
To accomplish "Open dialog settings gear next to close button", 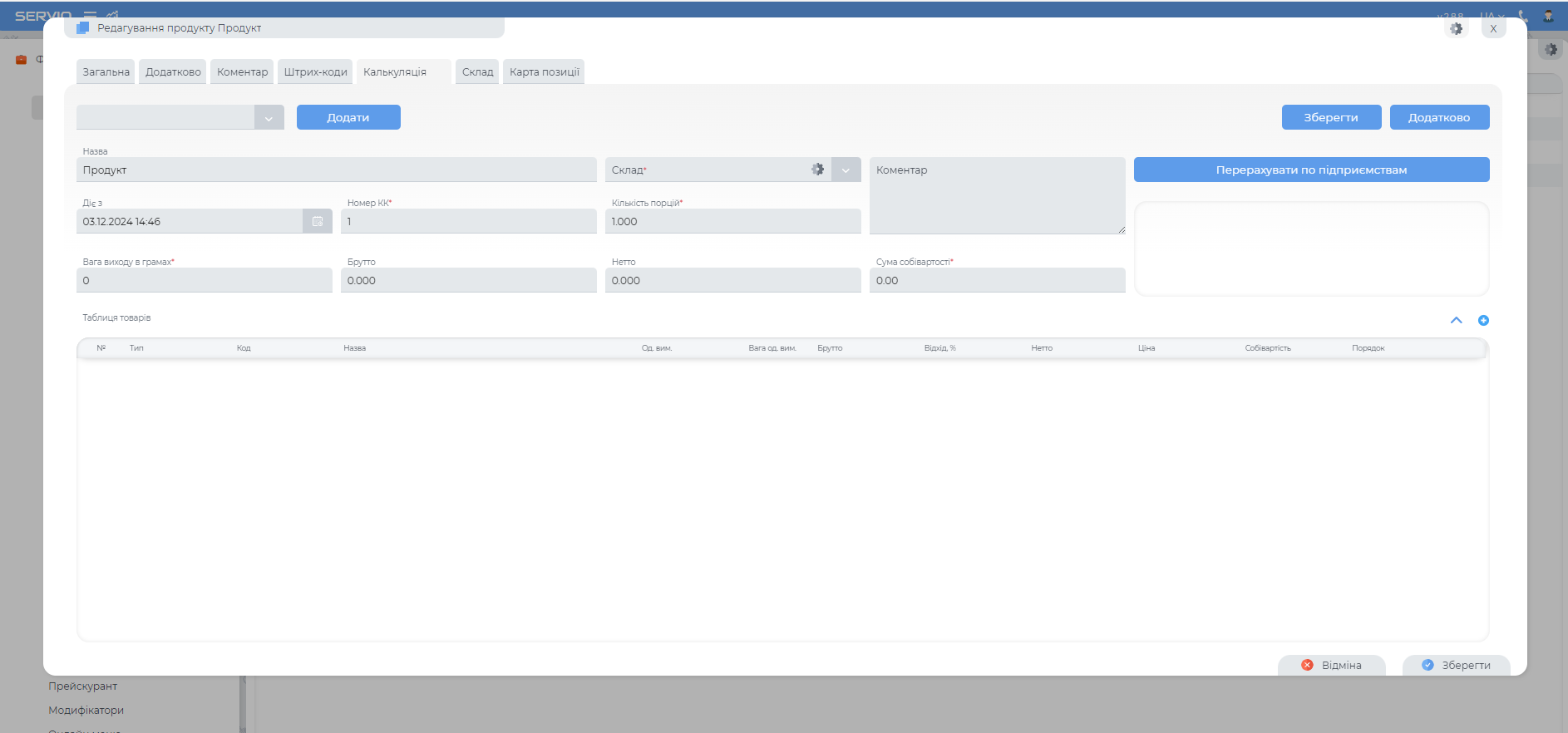I will coord(1456,29).
